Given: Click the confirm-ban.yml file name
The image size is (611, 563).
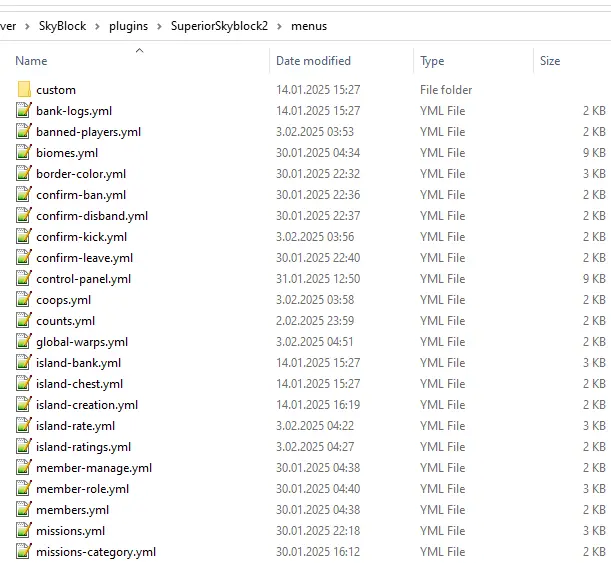Looking at the screenshot, I should pyautogui.click(x=81, y=195).
